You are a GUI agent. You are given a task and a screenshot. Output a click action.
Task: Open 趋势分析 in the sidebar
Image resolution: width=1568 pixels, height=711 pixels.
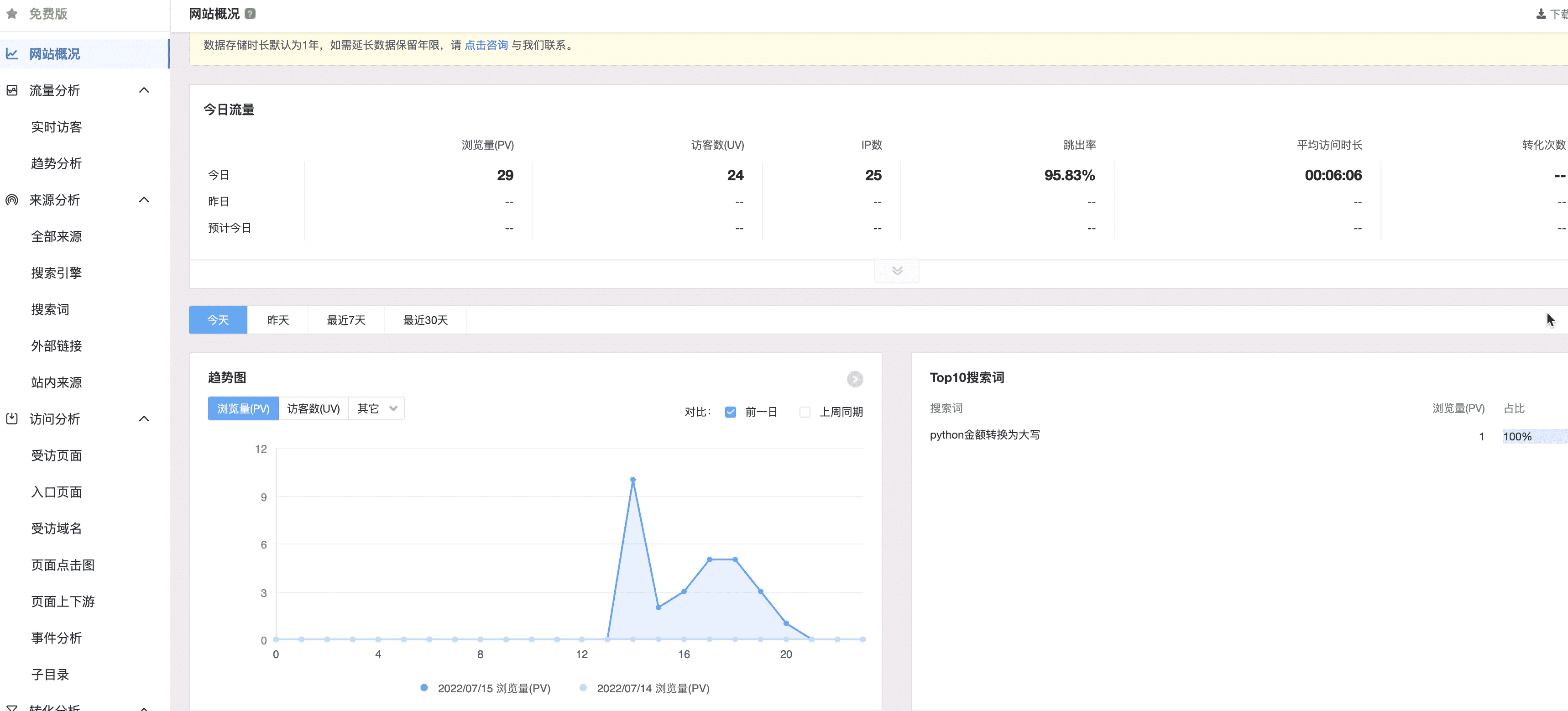(x=56, y=163)
